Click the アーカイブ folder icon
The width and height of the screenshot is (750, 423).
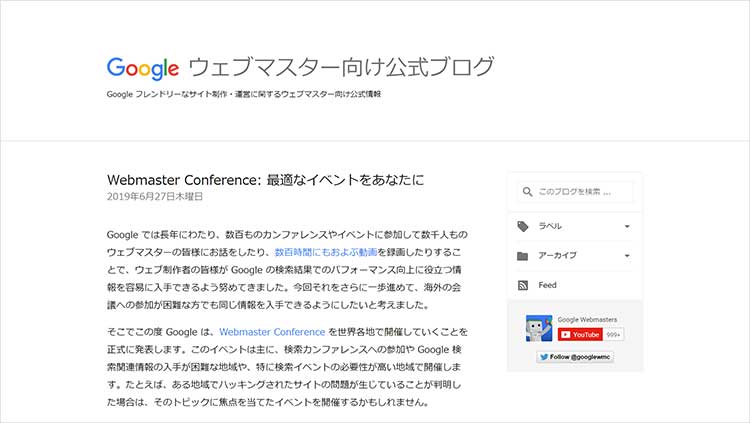523,256
